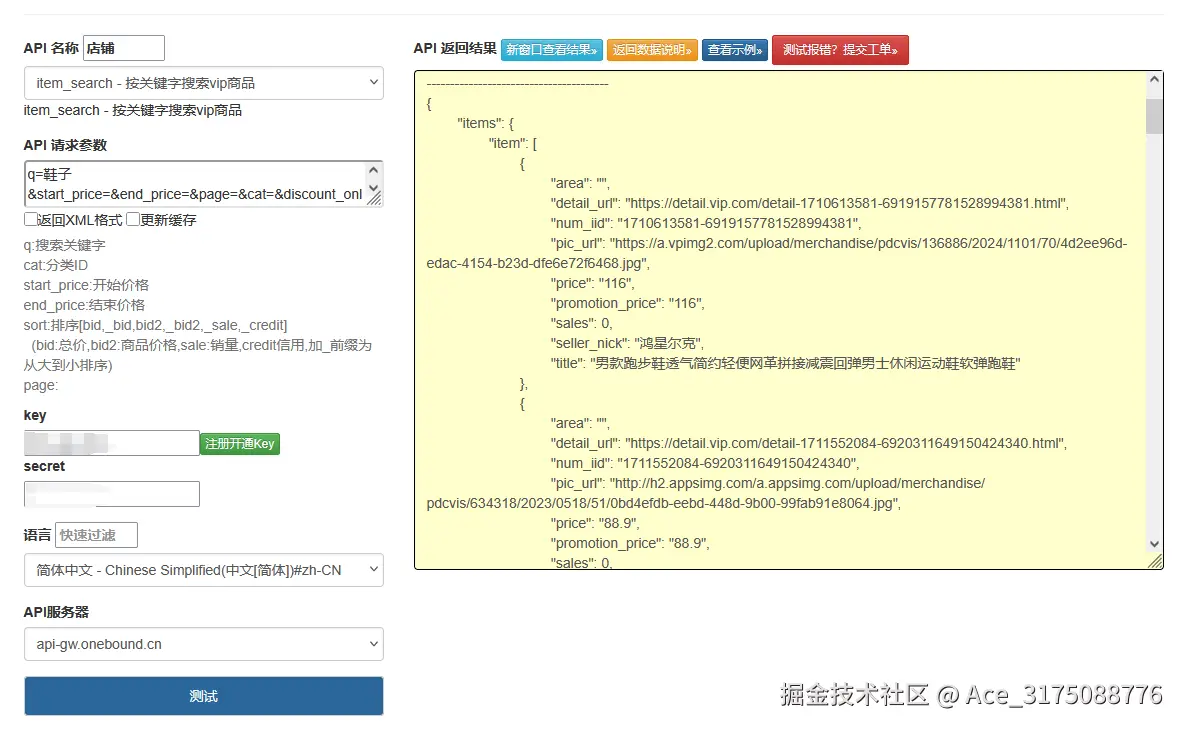The image size is (1184, 730).
Task: Click the request textarea resize handle
Action: [374, 199]
